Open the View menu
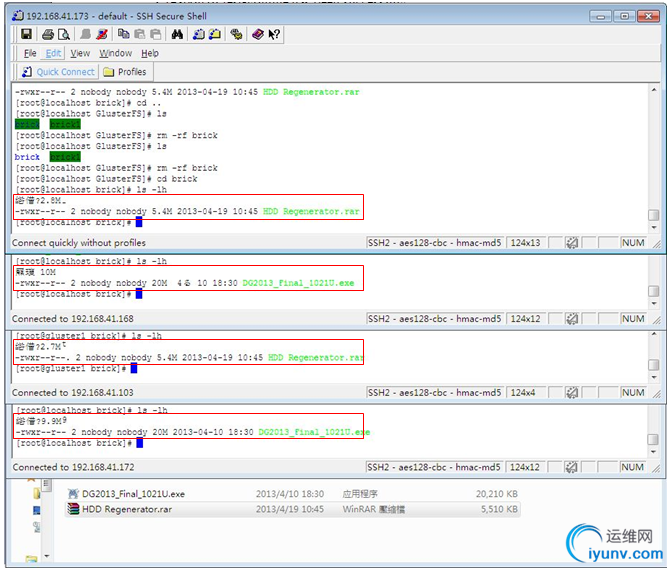Viewport: 669px width, 570px height. [80, 53]
